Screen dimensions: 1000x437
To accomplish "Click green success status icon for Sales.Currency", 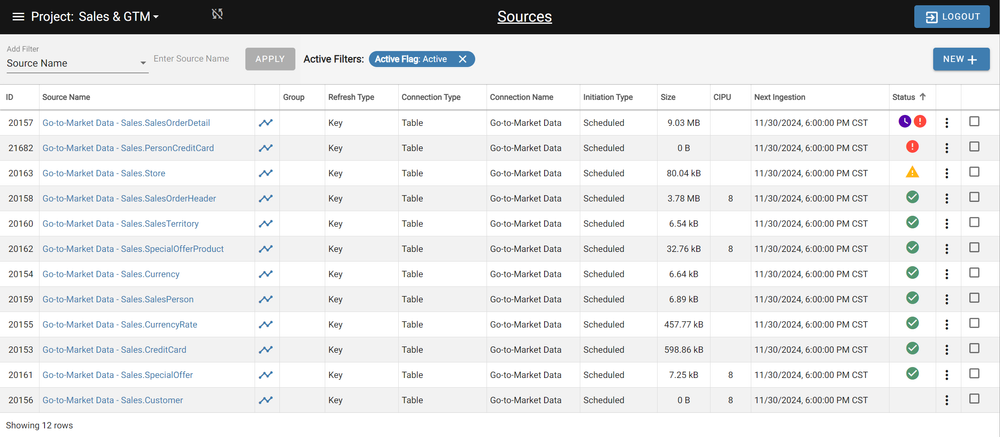I will (x=913, y=272).
